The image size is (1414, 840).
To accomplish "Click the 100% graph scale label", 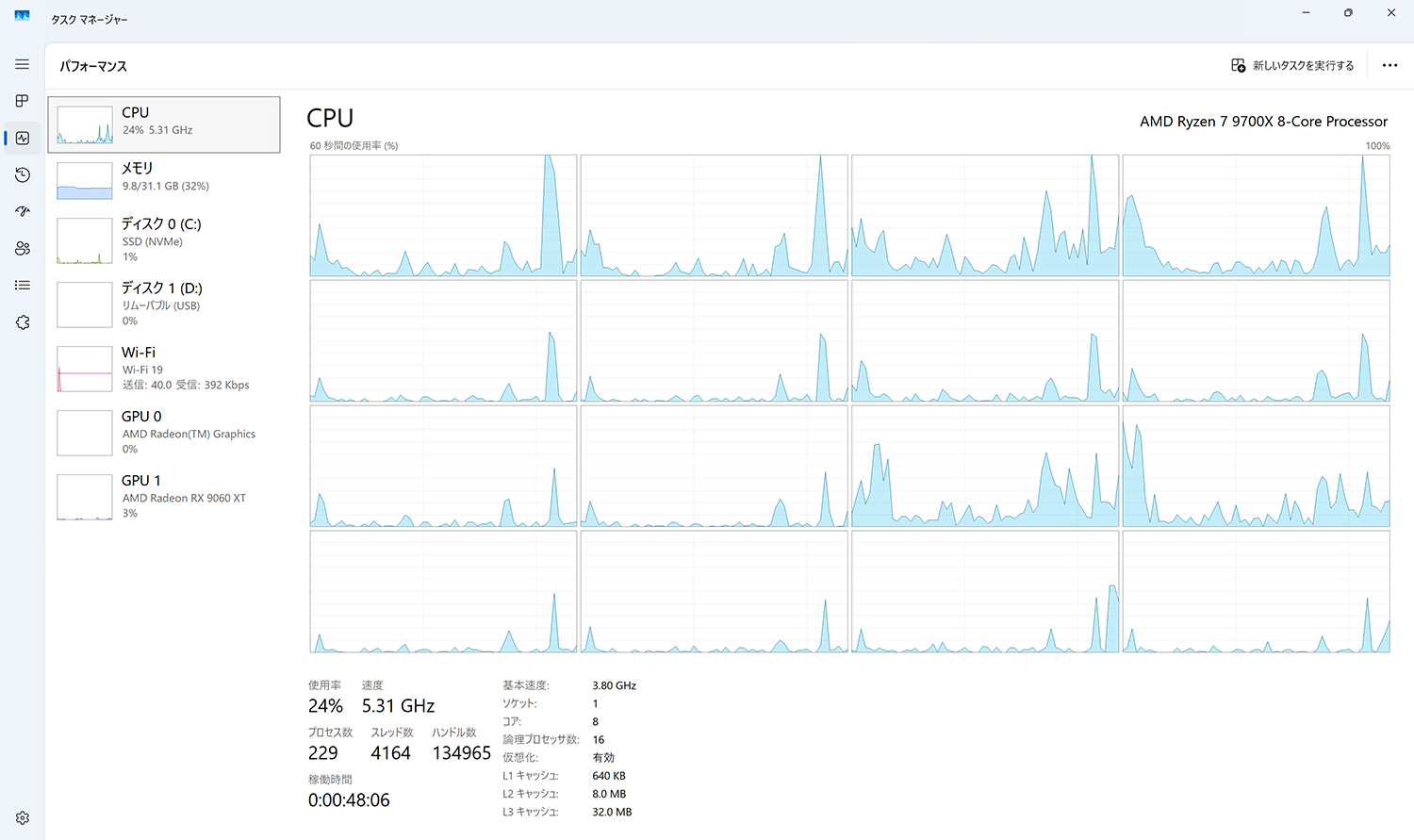I will (x=1377, y=146).
